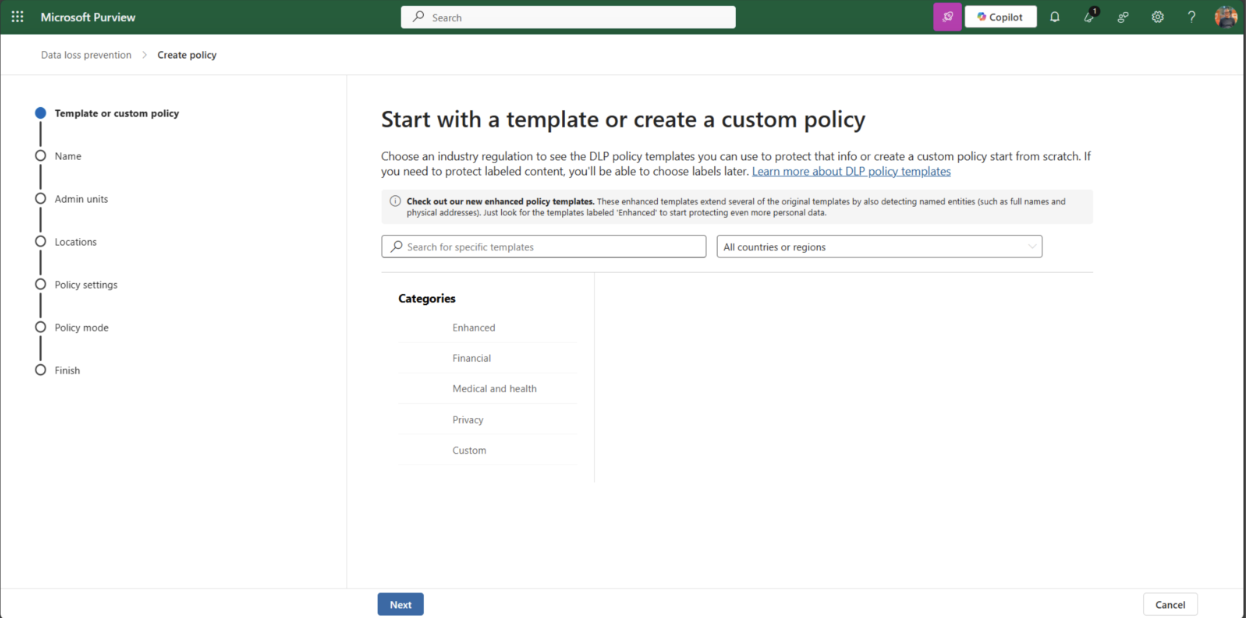
Task: Open the Help question mark icon
Action: [x=1191, y=17]
